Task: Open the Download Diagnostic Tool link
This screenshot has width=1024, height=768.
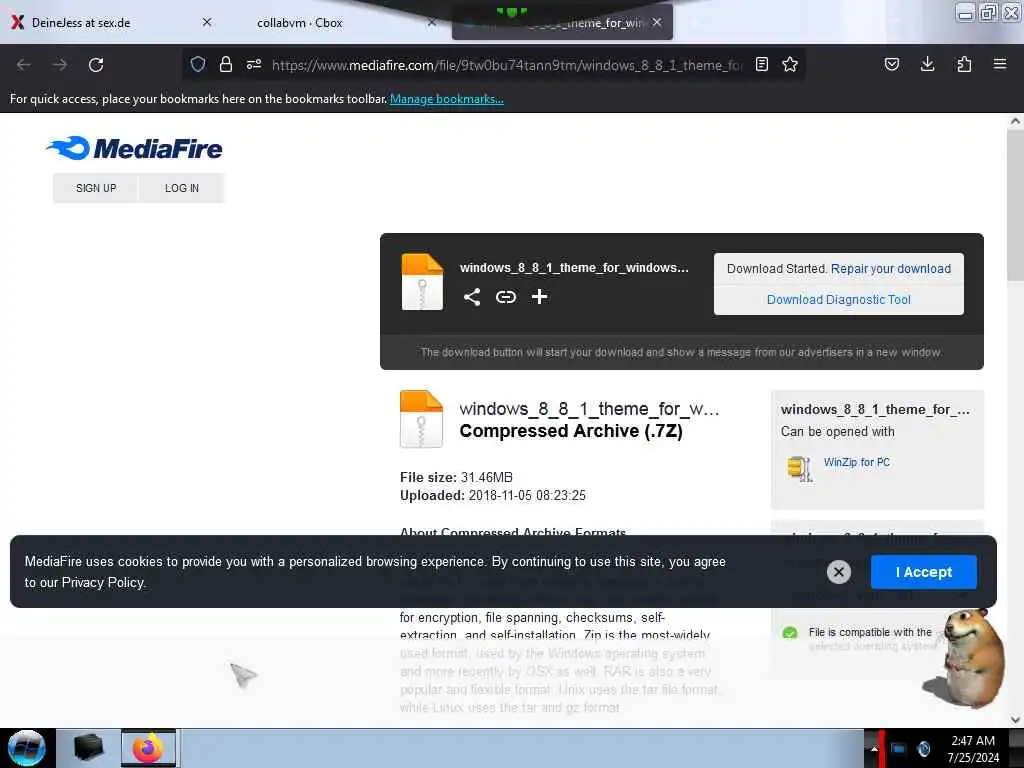Action: (839, 300)
